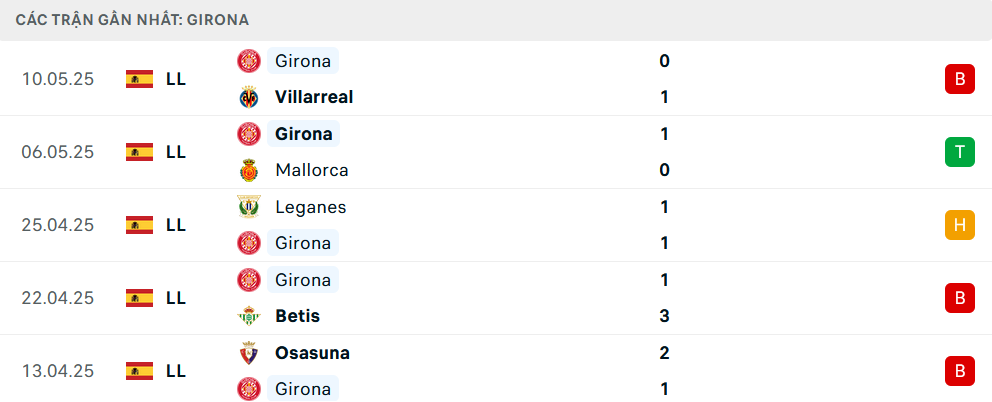Click the Osasuna club crest icon
The height and width of the screenshot is (402, 992).
coord(249,353)
